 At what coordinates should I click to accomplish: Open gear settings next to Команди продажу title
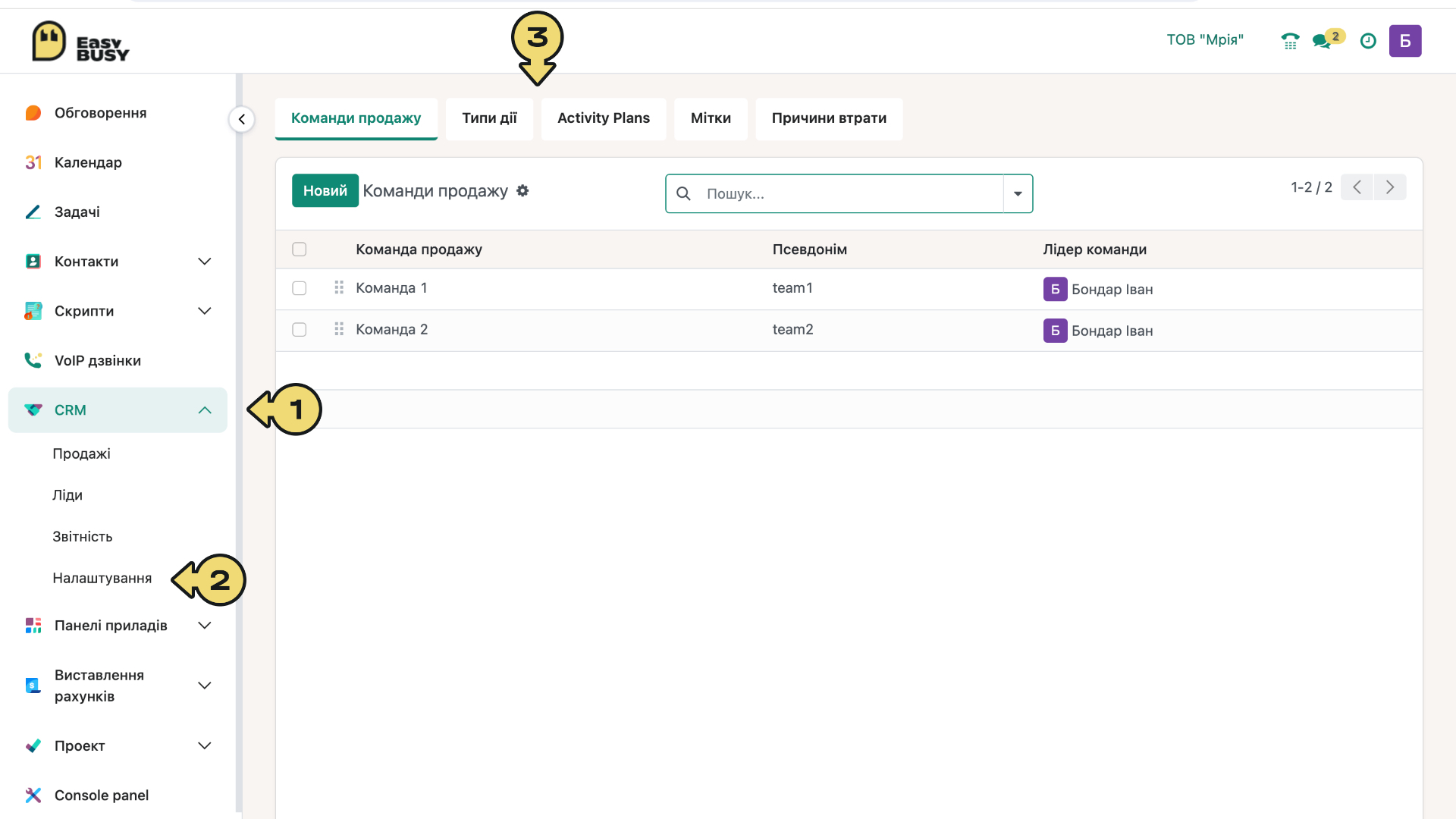(x=522, y=191)
